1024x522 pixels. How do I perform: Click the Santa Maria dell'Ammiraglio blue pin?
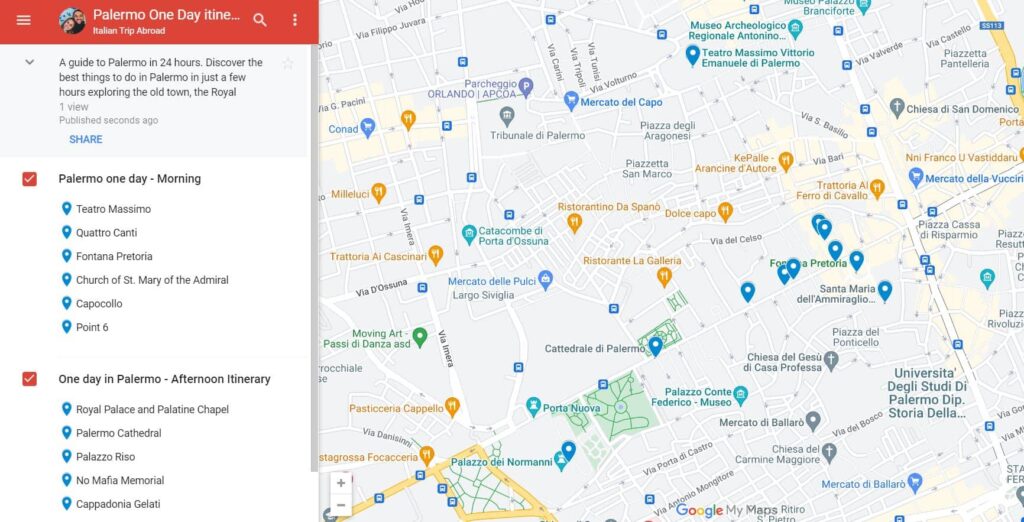(885, 290)
